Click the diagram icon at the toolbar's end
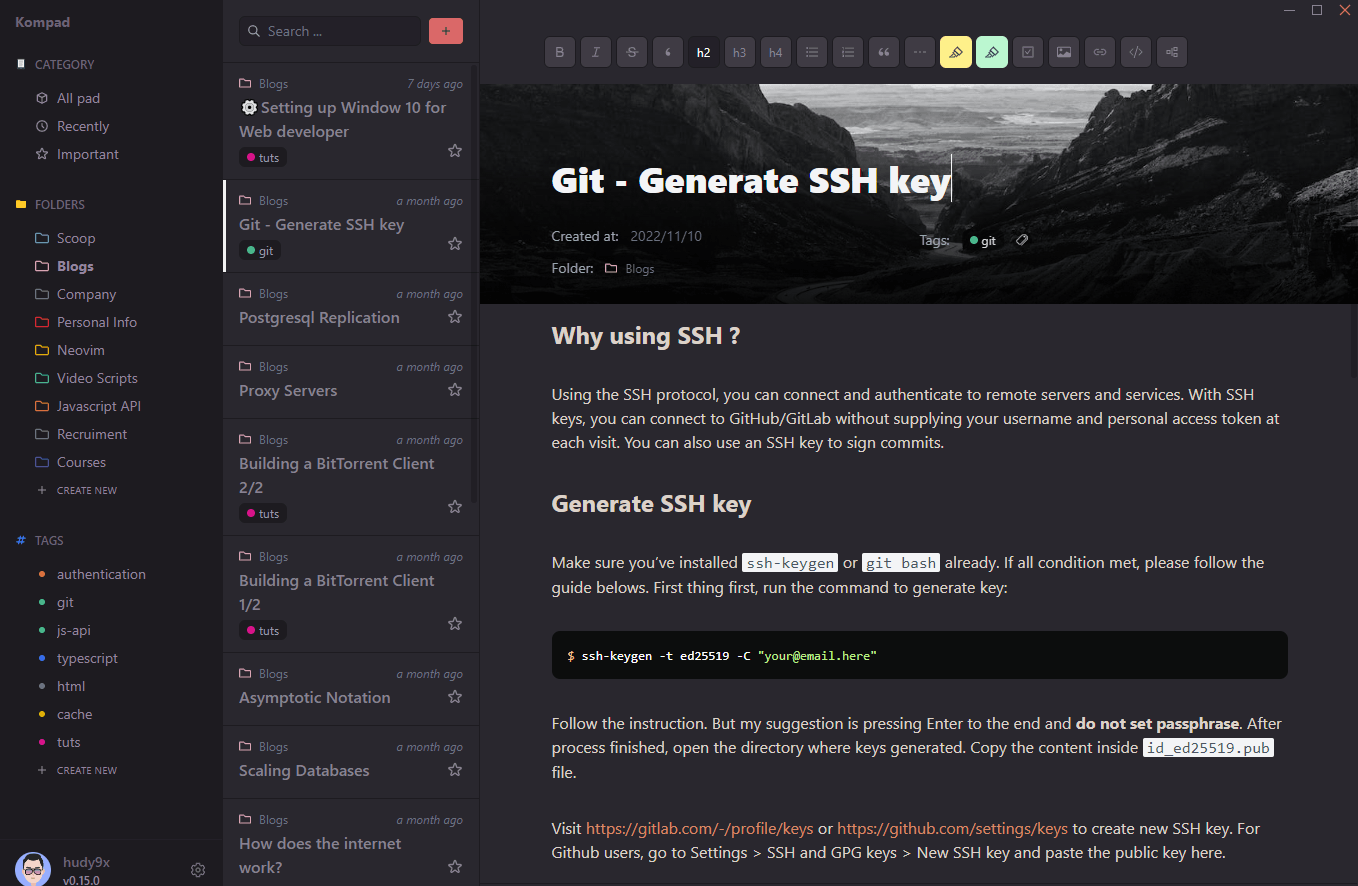Viewport: 1358px width, 886px height. tap(1172, 52)
